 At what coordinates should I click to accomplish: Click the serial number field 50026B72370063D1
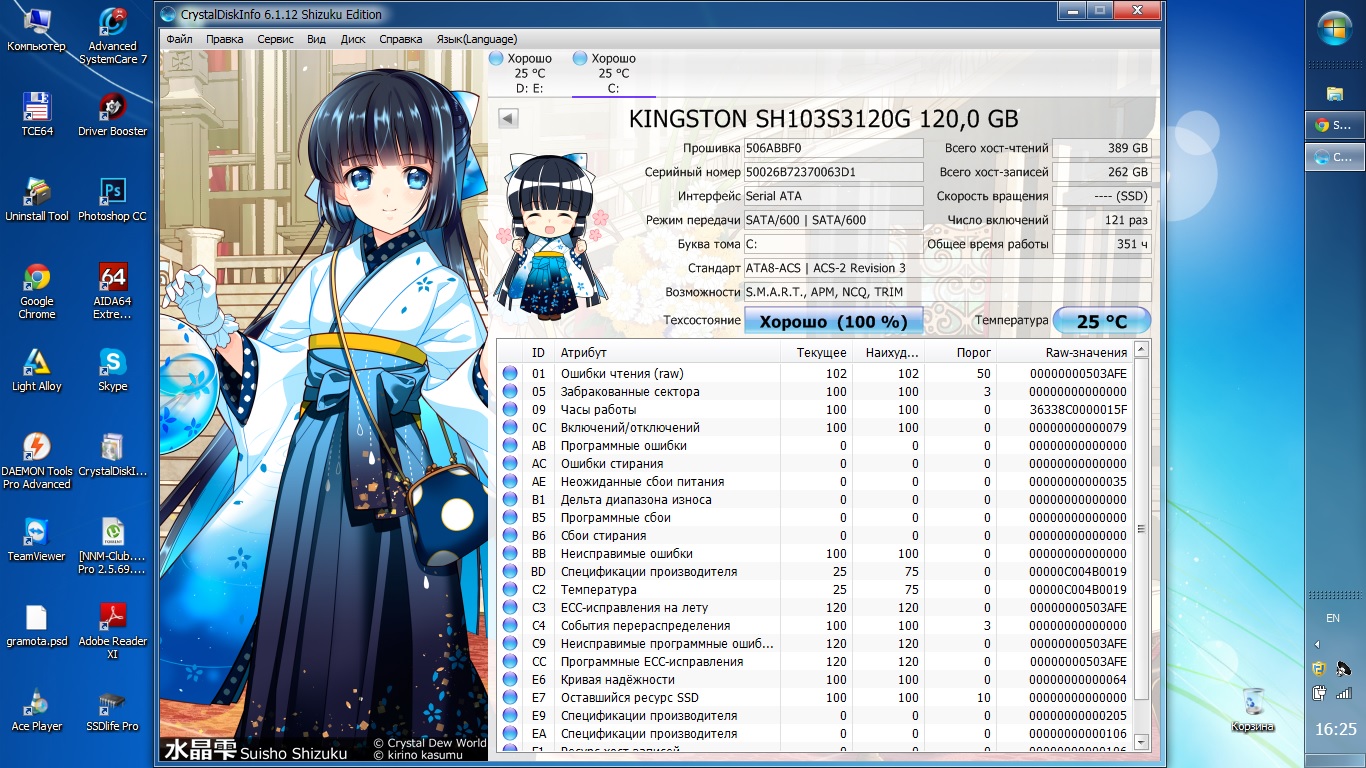[834, 172]
